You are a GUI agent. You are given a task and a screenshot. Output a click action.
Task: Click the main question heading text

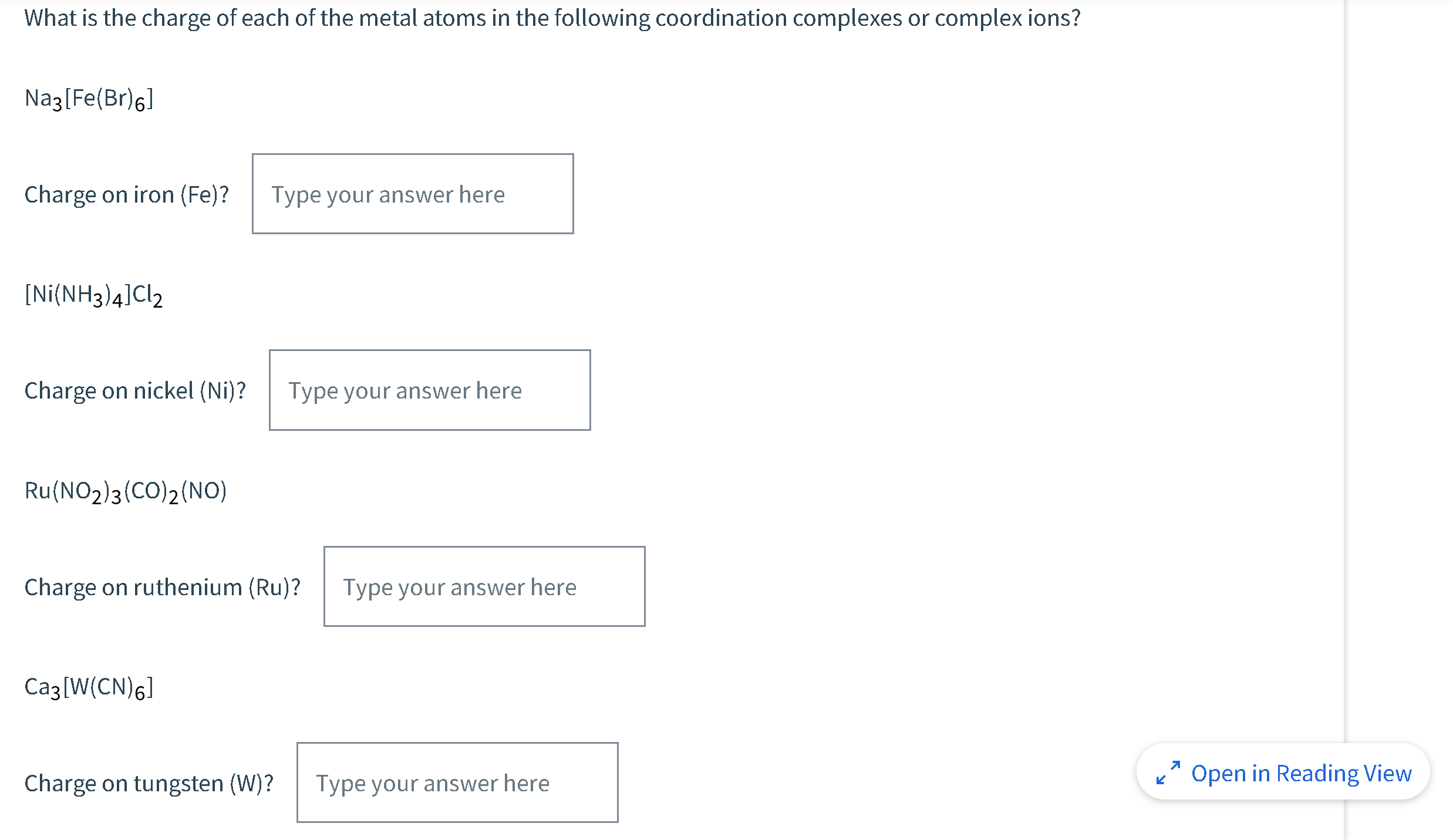click(552, 18)
